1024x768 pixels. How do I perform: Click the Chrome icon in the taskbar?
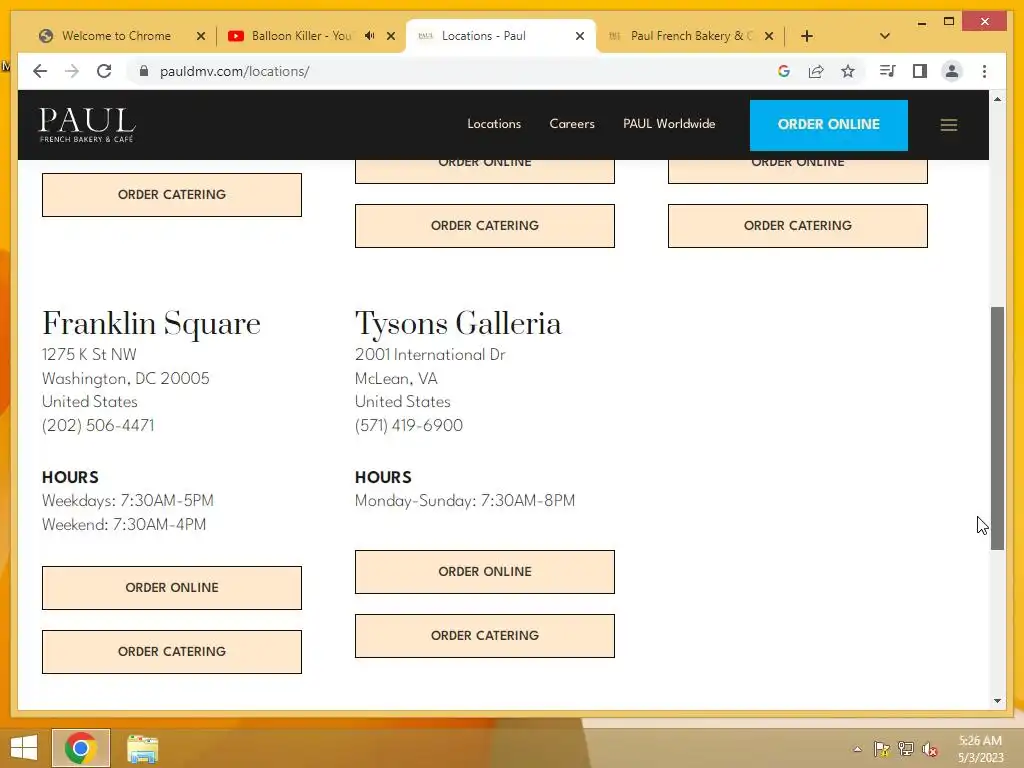click(81, 748)
